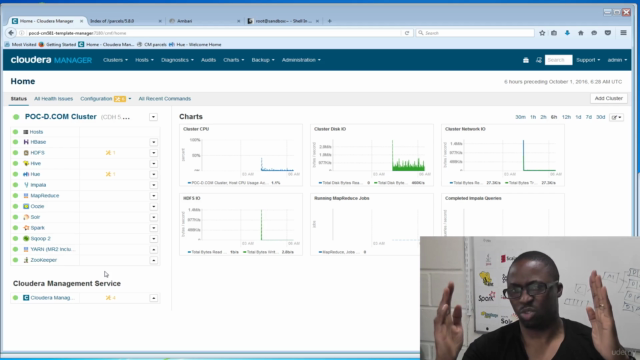Click the parcels briefcase icon in header
Viewport: 640px width, 360px height.
click(526, 60)
